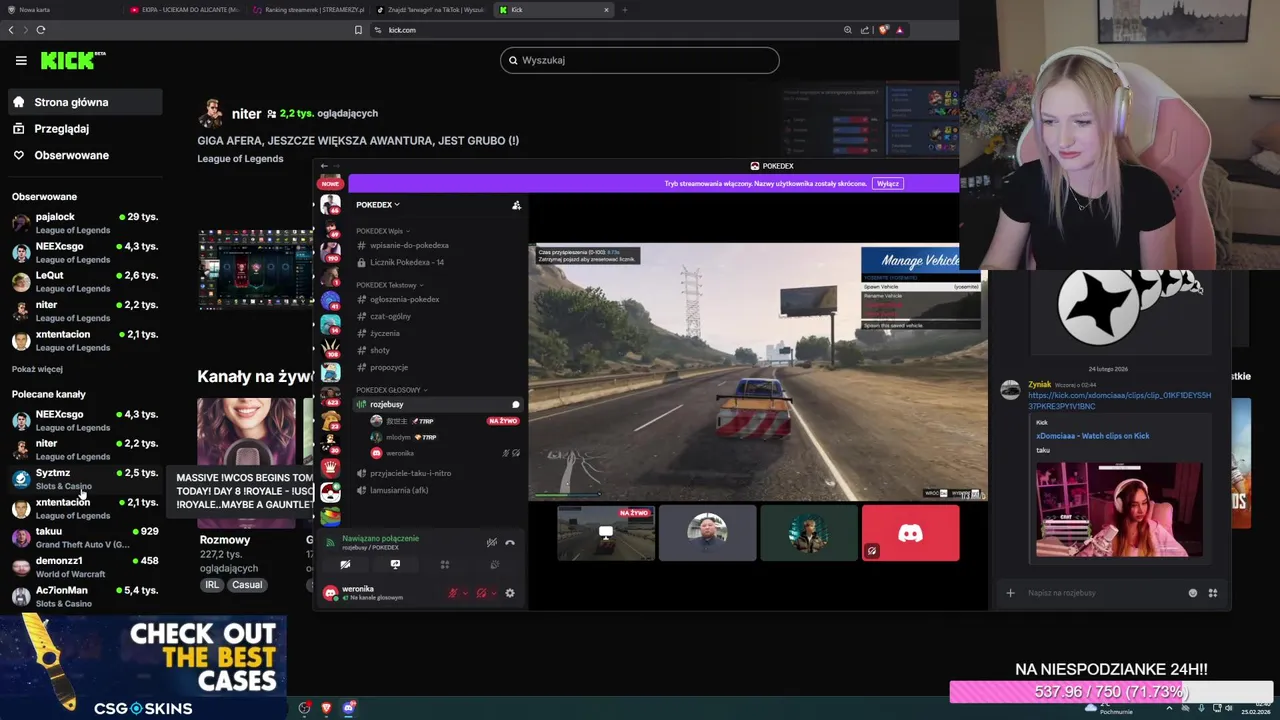Open chat bubble of rozjebusy voice channel

click(516, 405)
